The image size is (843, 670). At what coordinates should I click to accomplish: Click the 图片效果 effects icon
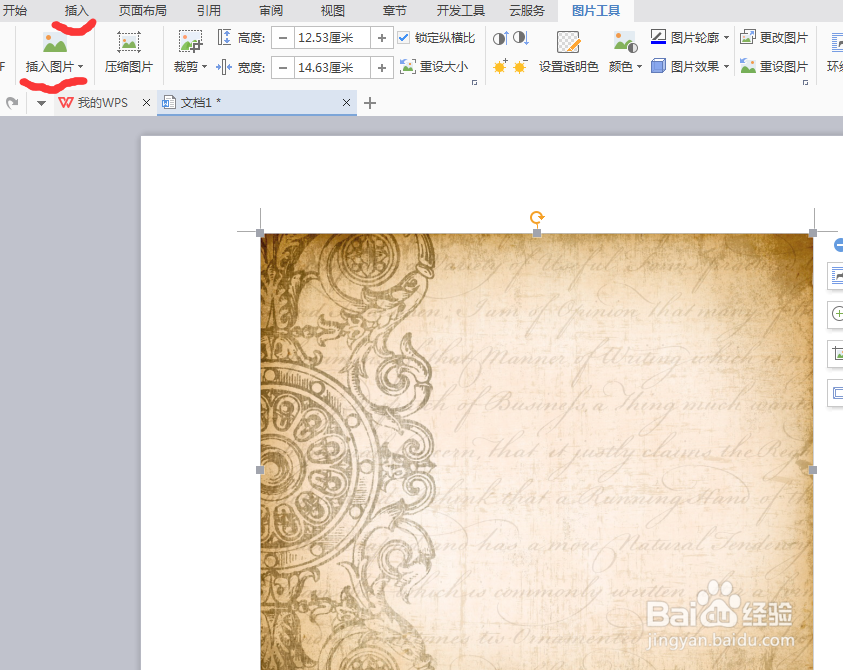pos(658,66)
